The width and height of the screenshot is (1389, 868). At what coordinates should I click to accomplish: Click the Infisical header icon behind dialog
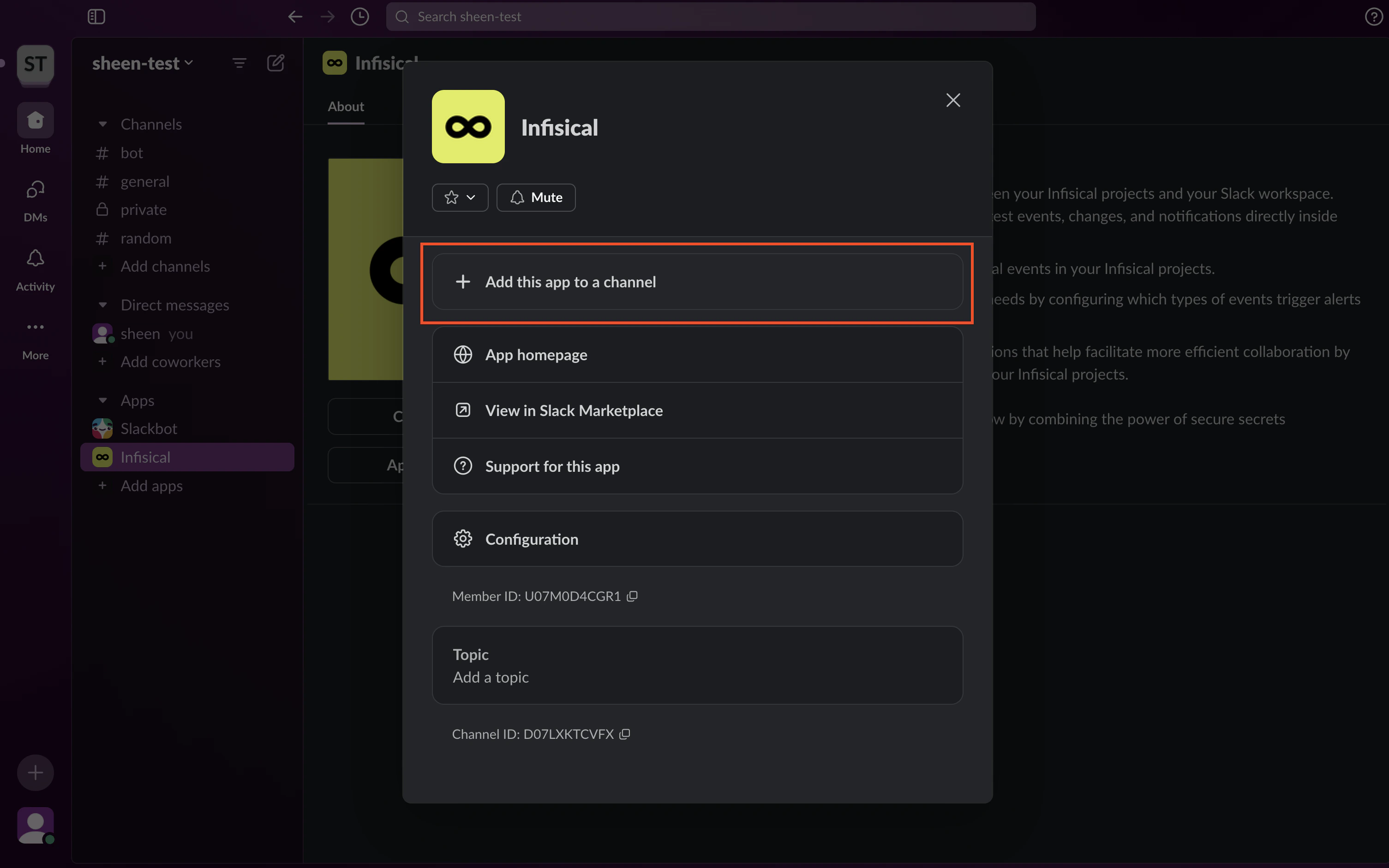(335, 63)
